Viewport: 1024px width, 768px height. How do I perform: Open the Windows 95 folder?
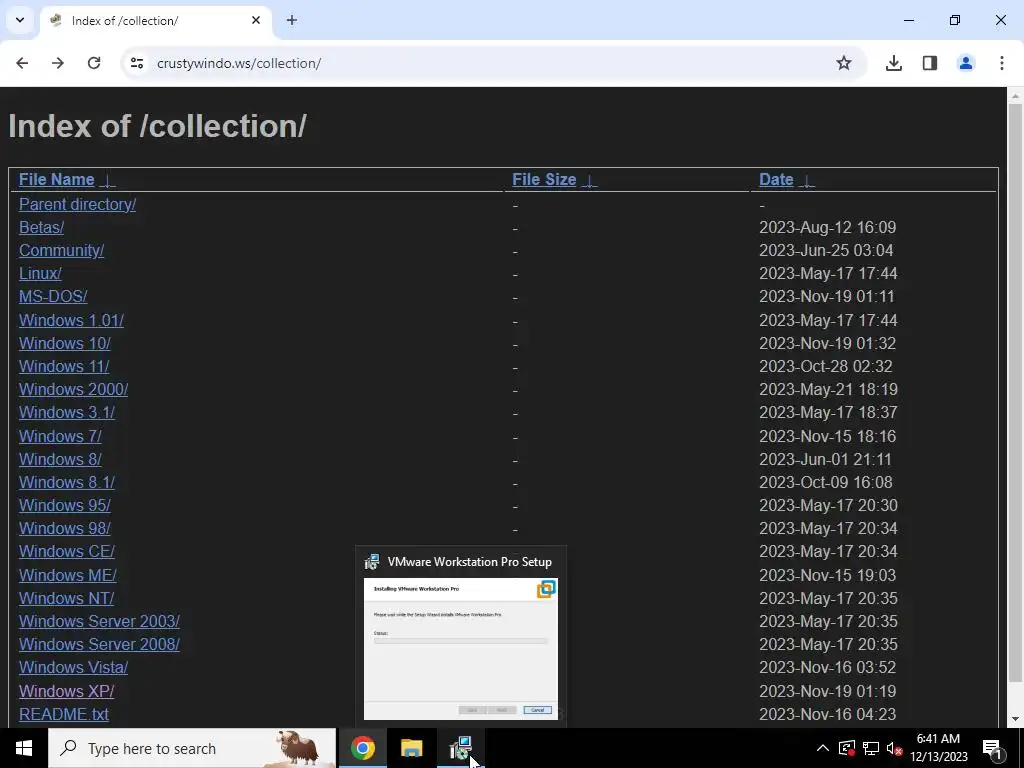tap(65, 505)
